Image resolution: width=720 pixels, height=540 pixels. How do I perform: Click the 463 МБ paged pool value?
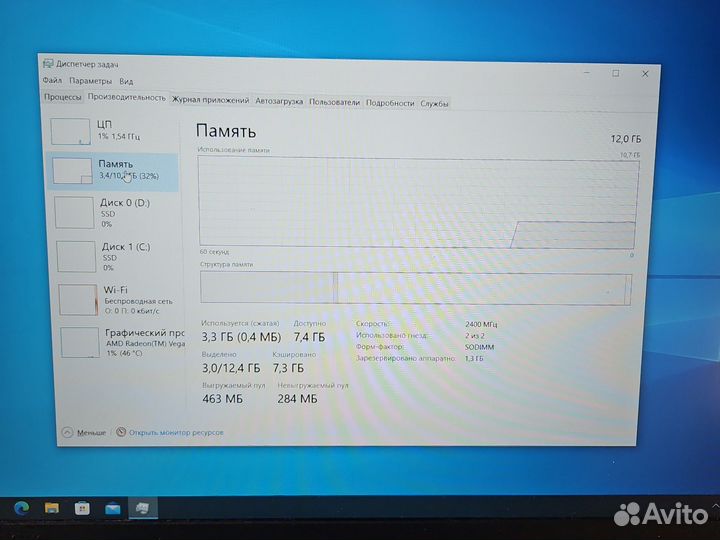click(x=222, y=399)
